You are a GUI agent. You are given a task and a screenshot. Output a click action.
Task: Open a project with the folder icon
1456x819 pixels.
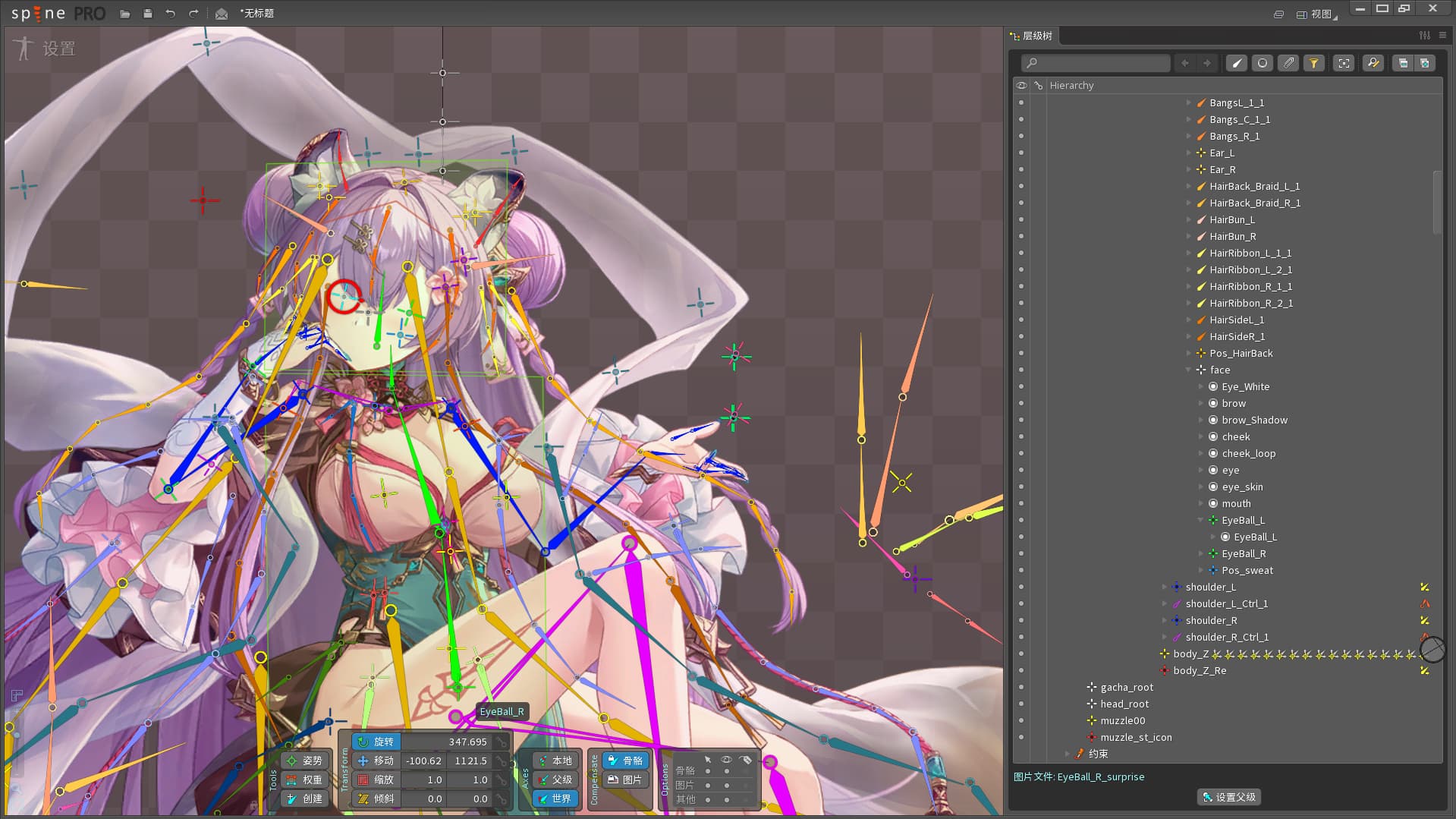point(125,14)
